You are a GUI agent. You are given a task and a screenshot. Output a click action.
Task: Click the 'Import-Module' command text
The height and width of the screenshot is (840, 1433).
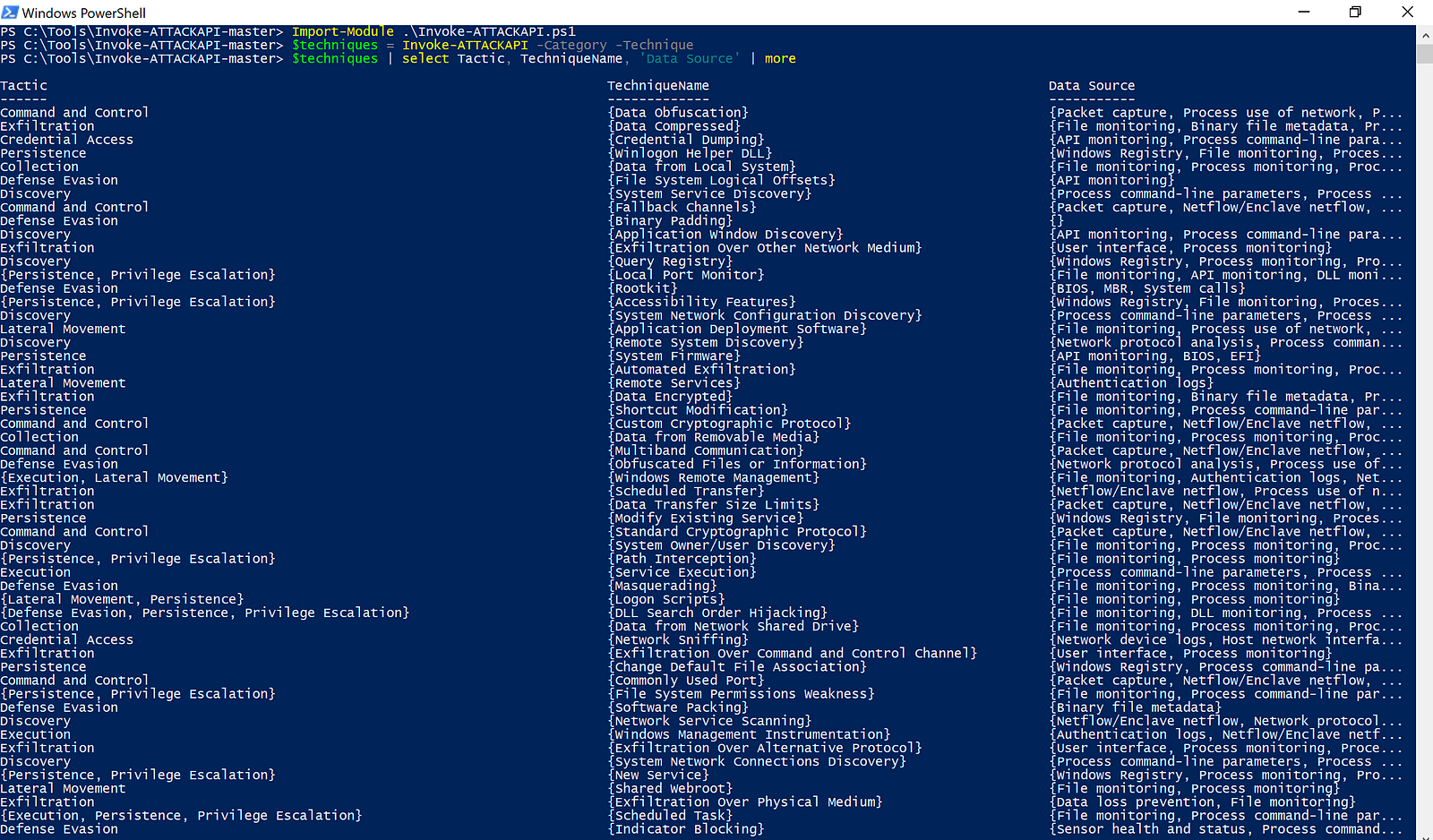[x=343, y=31]
